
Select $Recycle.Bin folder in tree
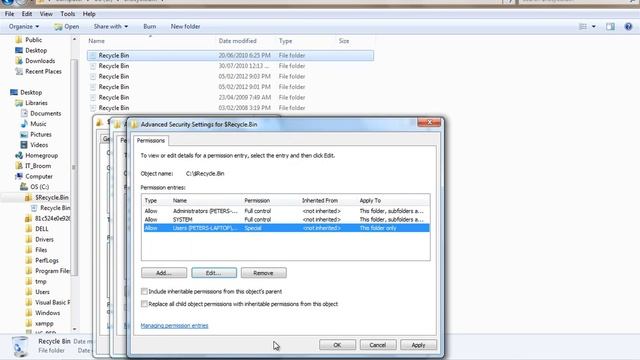(x=47, y=198)
